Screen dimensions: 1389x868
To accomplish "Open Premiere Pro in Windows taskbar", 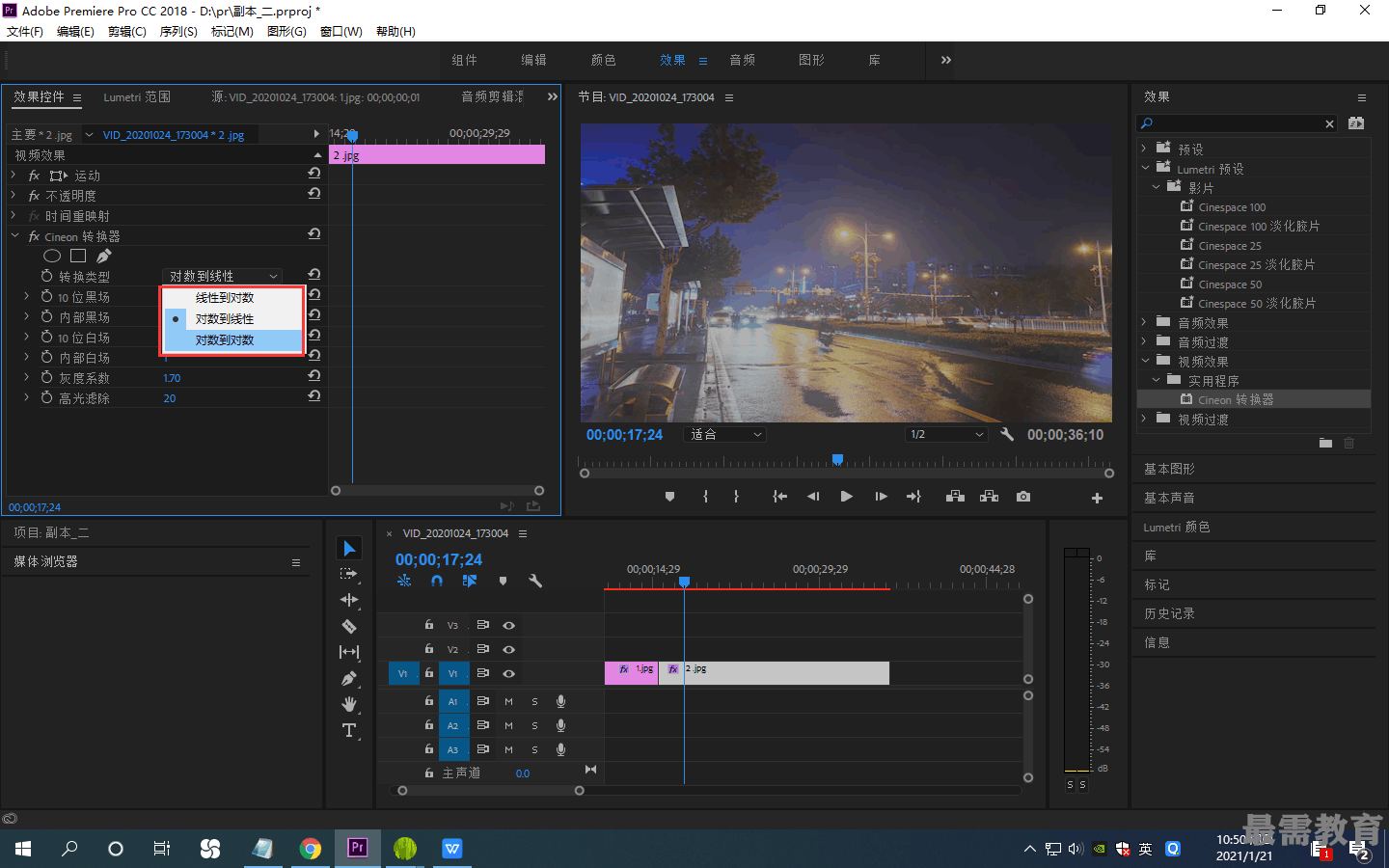I will (x=357, y=848).
